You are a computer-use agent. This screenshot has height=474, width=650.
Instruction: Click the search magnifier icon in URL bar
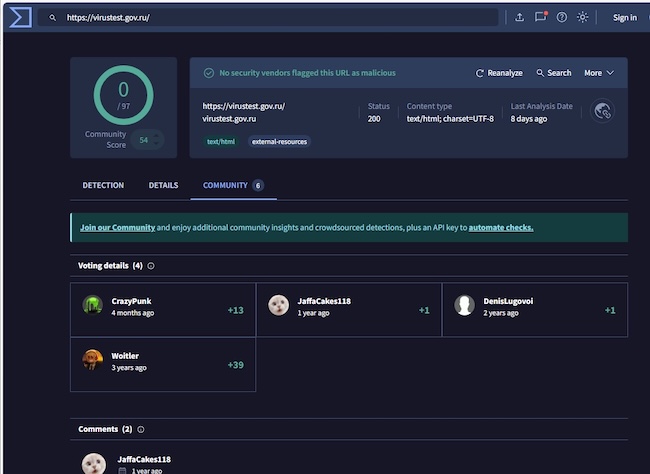tap(53, 18)
